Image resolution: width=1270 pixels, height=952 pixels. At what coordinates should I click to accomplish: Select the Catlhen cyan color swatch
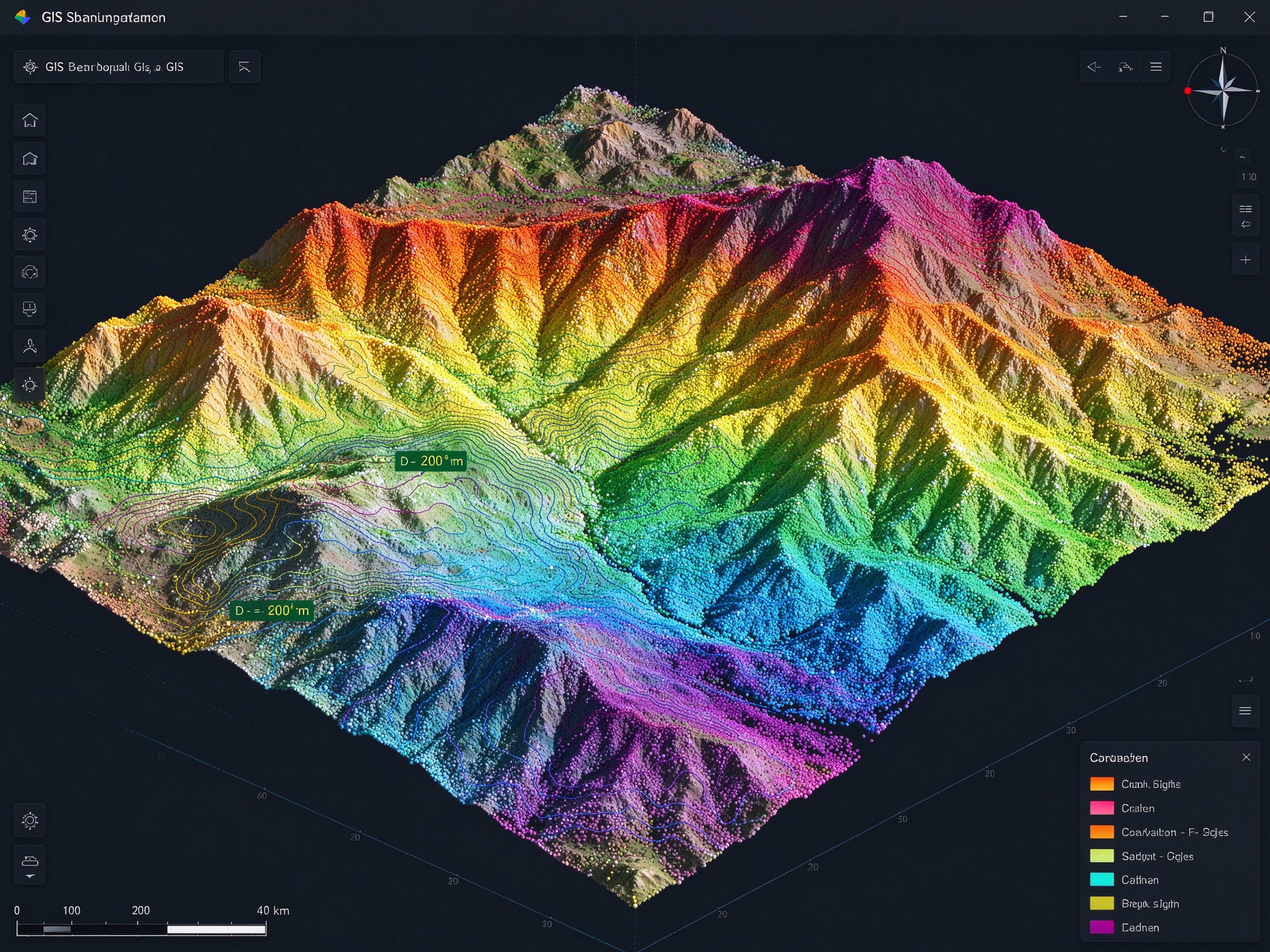(1102, 880)
